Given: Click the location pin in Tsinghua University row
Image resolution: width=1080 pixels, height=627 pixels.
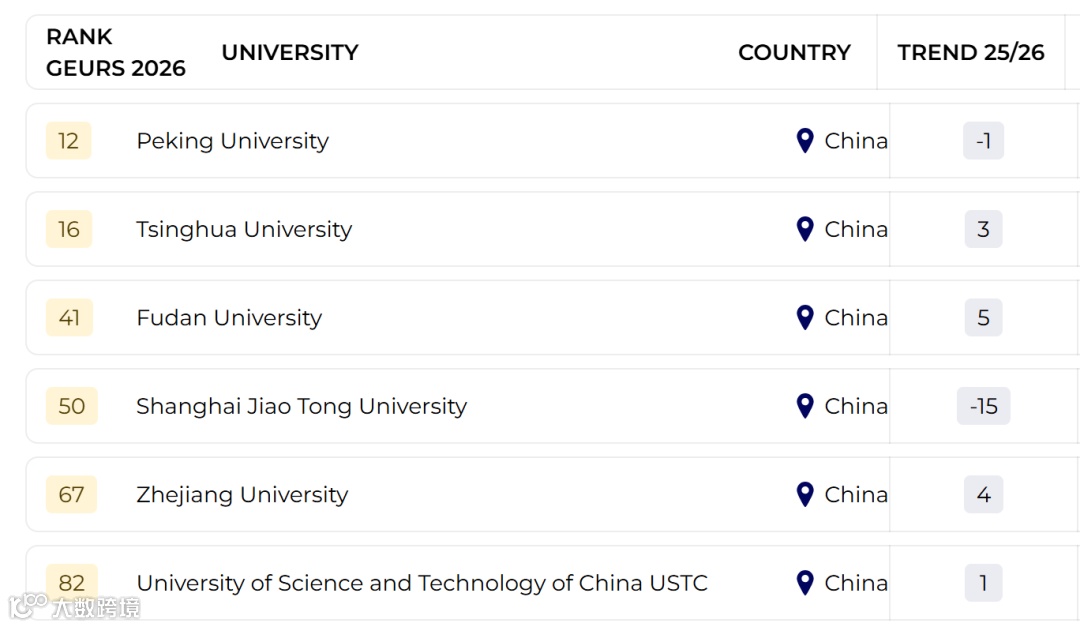Looking at the screenshot, I should pyautogui.click(x=804, y=229).
